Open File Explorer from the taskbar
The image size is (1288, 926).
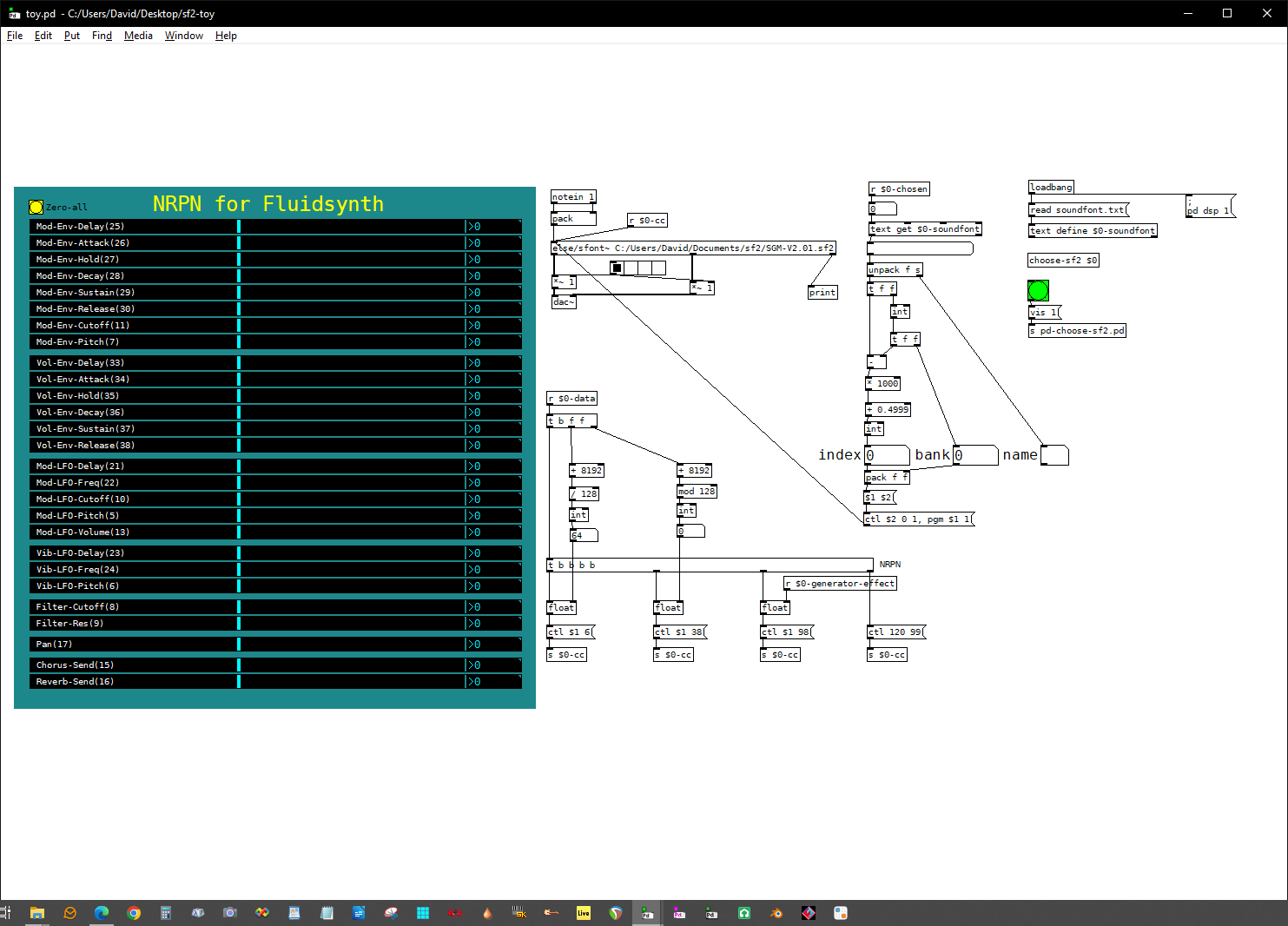(x=37, y=913)
